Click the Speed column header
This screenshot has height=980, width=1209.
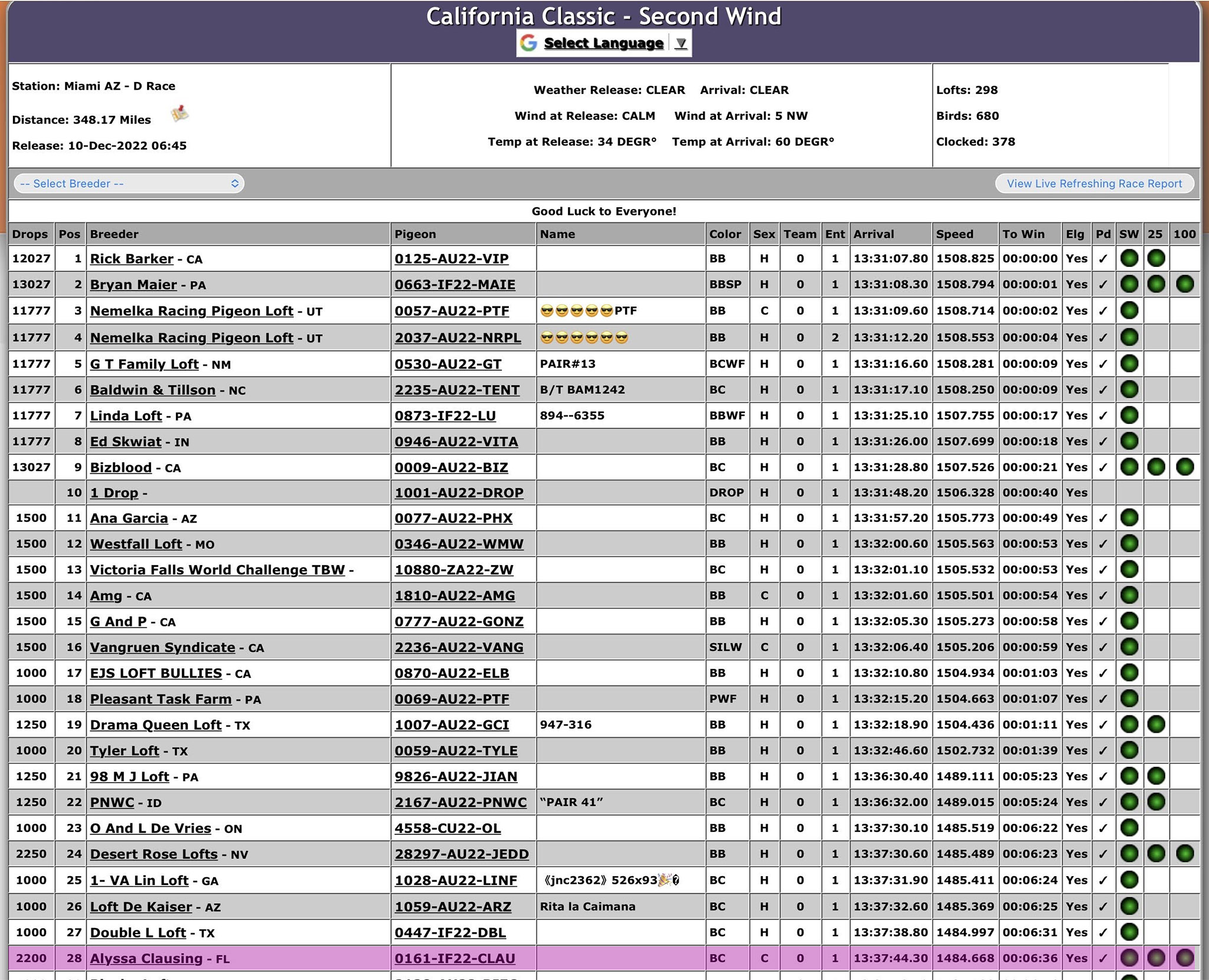(x=954, y=234)
